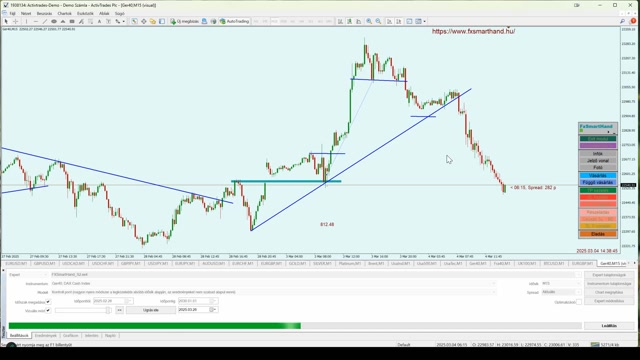Switch to the Eredmények tab

click(x=46, y=336)
